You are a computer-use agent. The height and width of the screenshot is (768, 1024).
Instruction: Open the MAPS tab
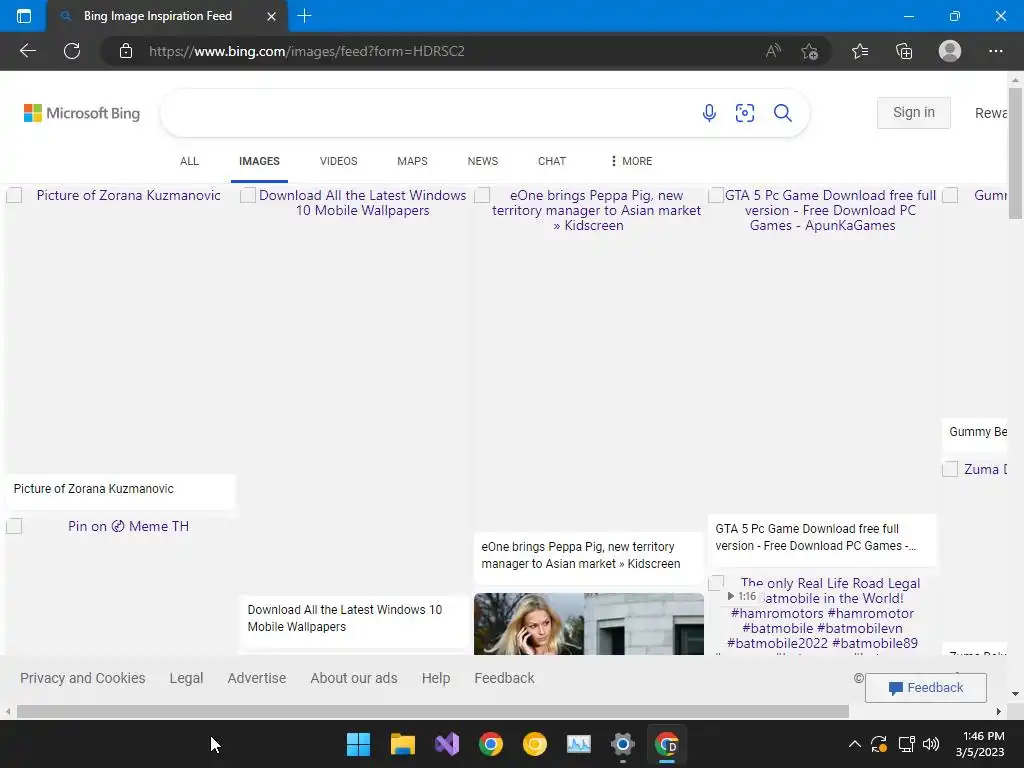[x=412, y=161]
